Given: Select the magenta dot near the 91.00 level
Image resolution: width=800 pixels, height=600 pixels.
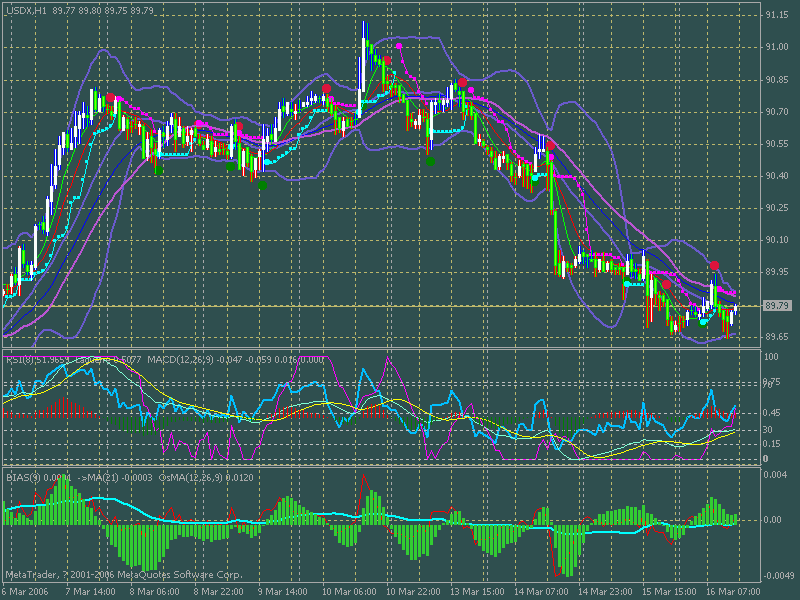Looking at the screenshot, I should 400,47.
